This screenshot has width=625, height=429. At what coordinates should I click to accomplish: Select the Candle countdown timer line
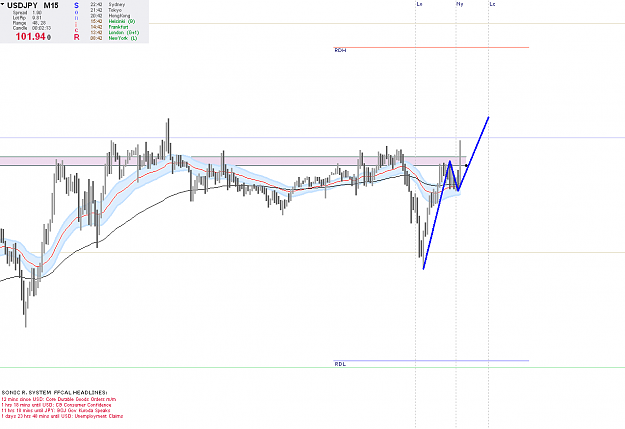coord(32,28)
